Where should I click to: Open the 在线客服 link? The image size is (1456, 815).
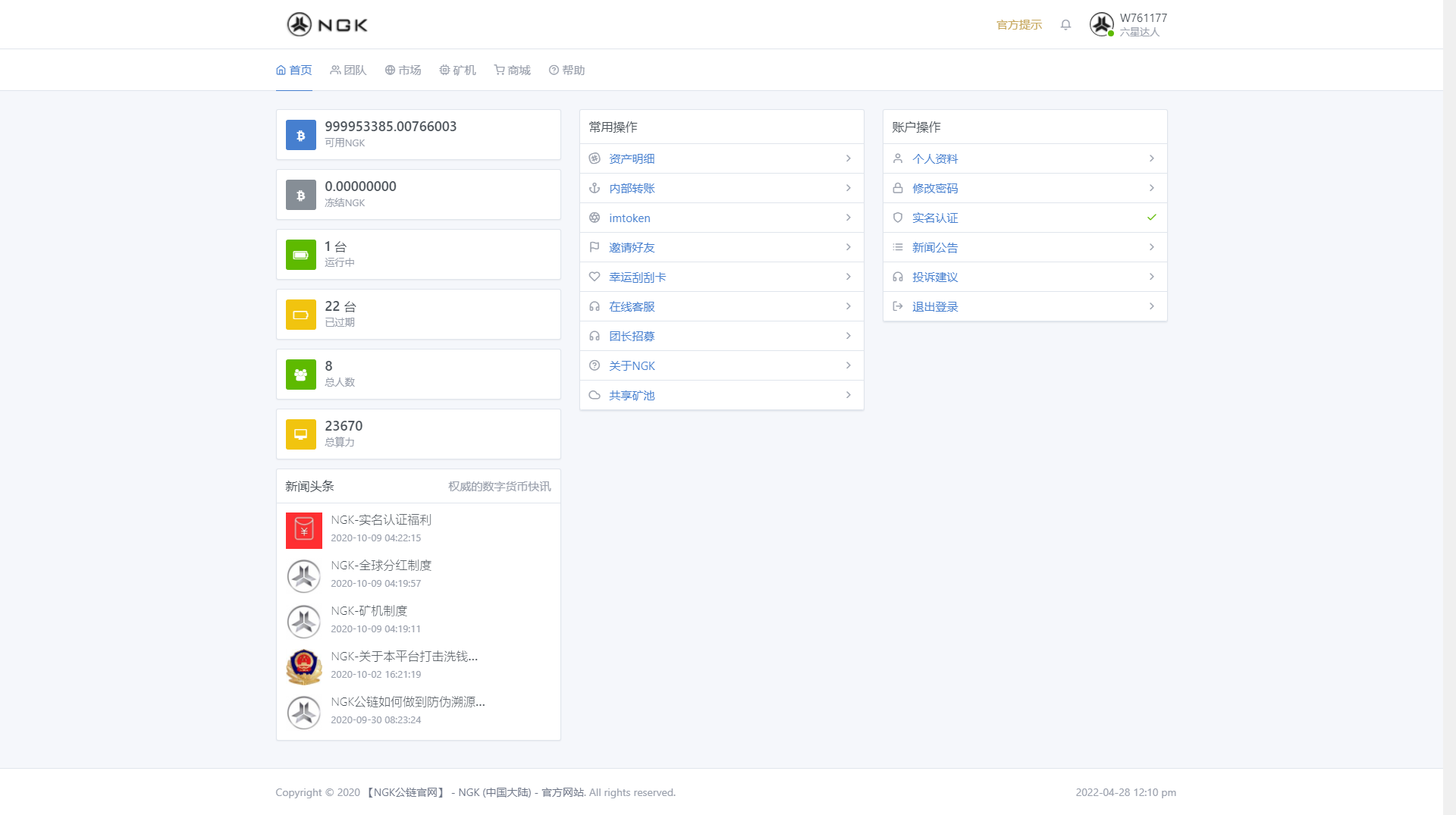[x=632, y=306]
